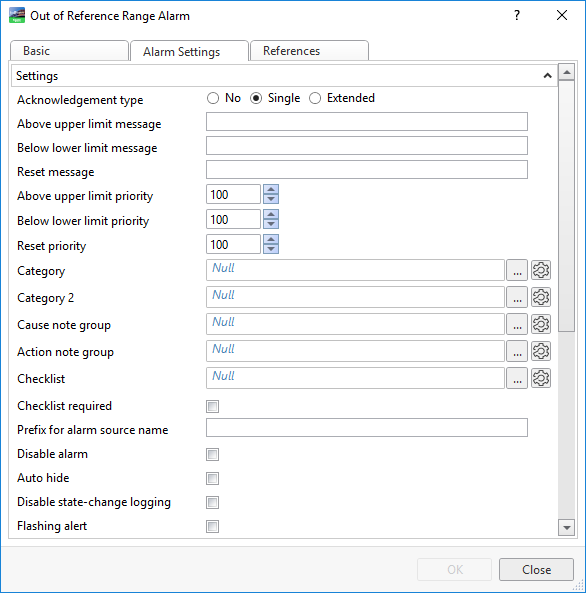The image size is (586, 593).
Task: Browse Cause note group ellipsis button
Action: (517, 324)
